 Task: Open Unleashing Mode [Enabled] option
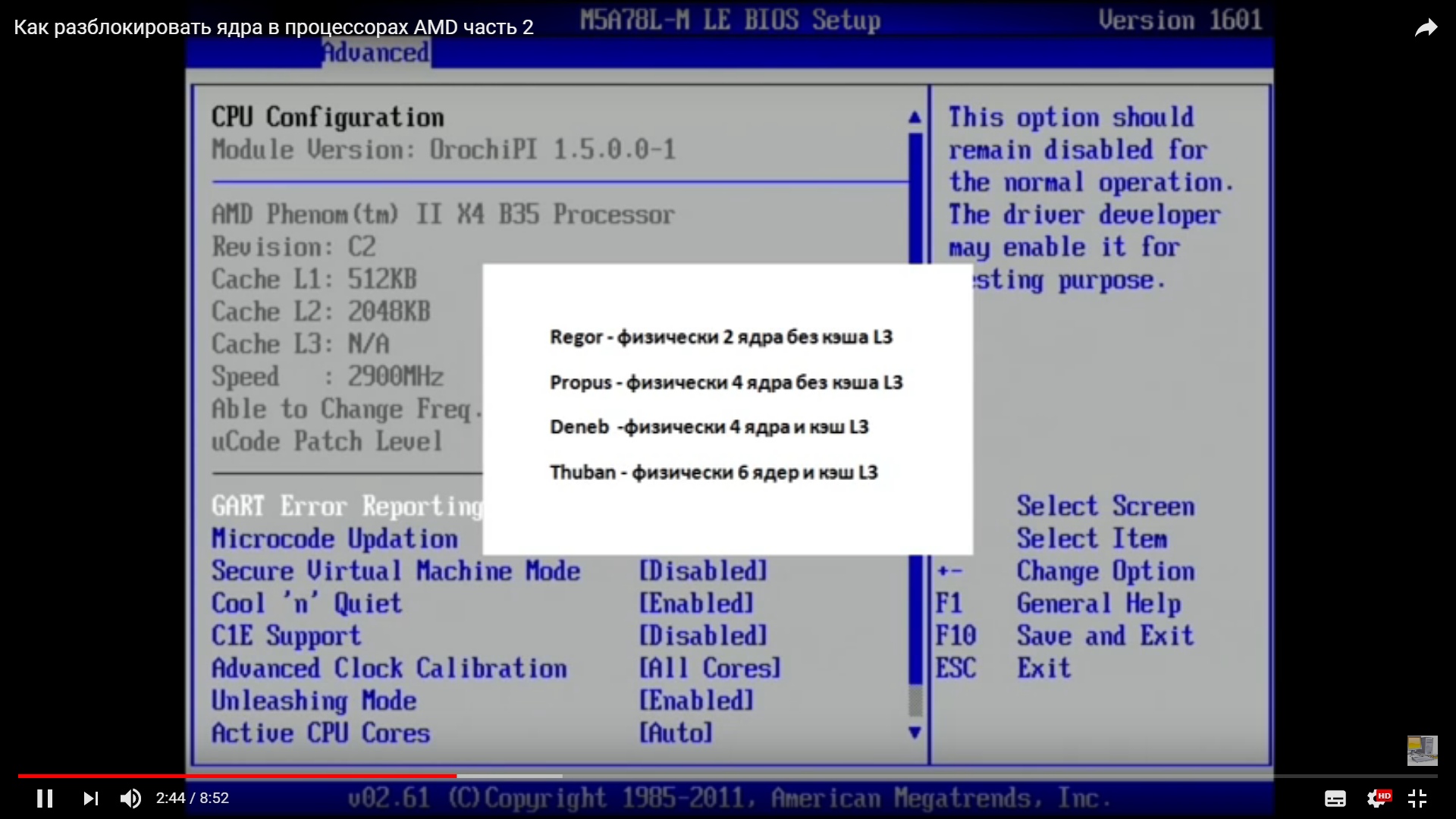(696, 701)
